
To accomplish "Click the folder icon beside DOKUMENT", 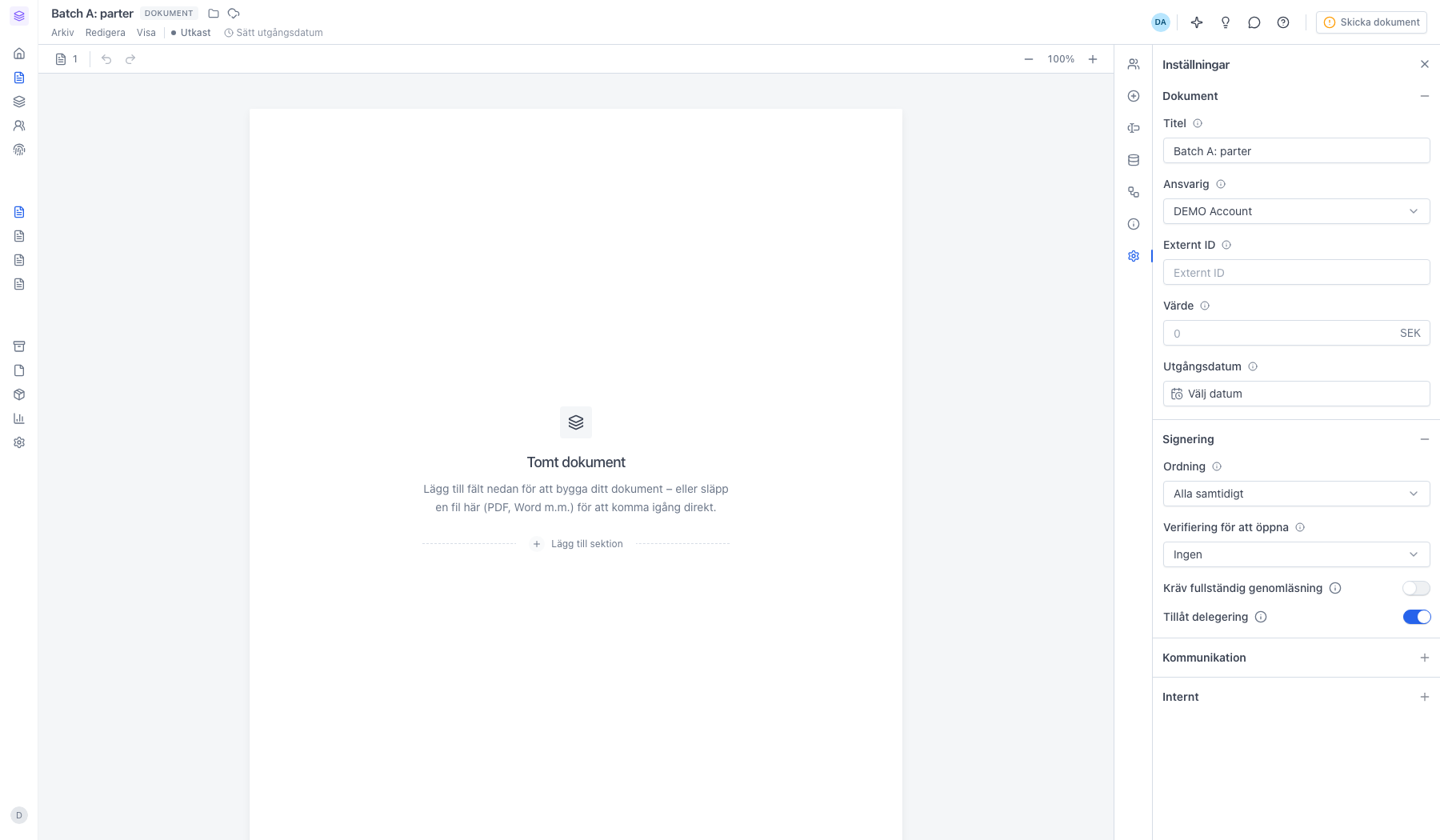I will (x=214, y=14).
